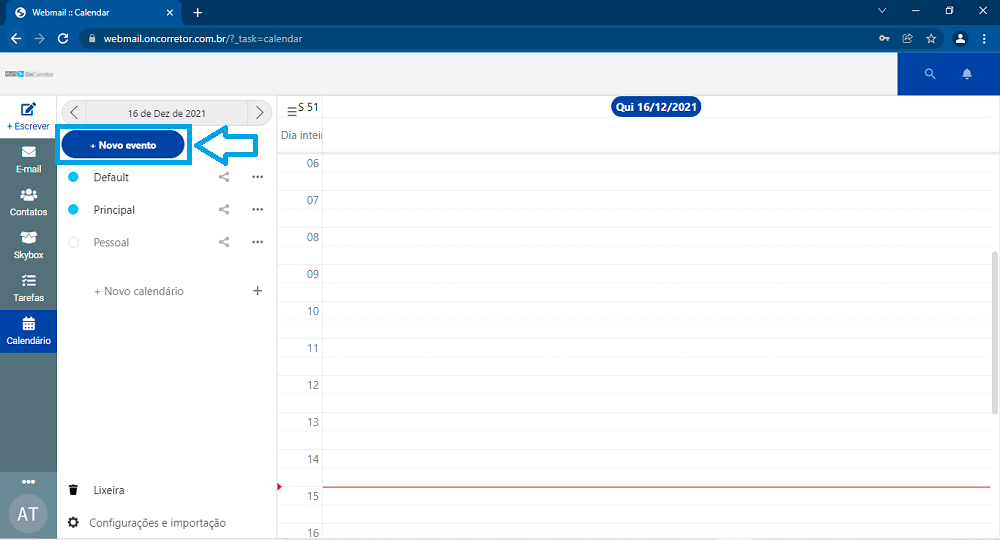Click the Novo evento button
Screen dimensions: 1000x540
124,145
